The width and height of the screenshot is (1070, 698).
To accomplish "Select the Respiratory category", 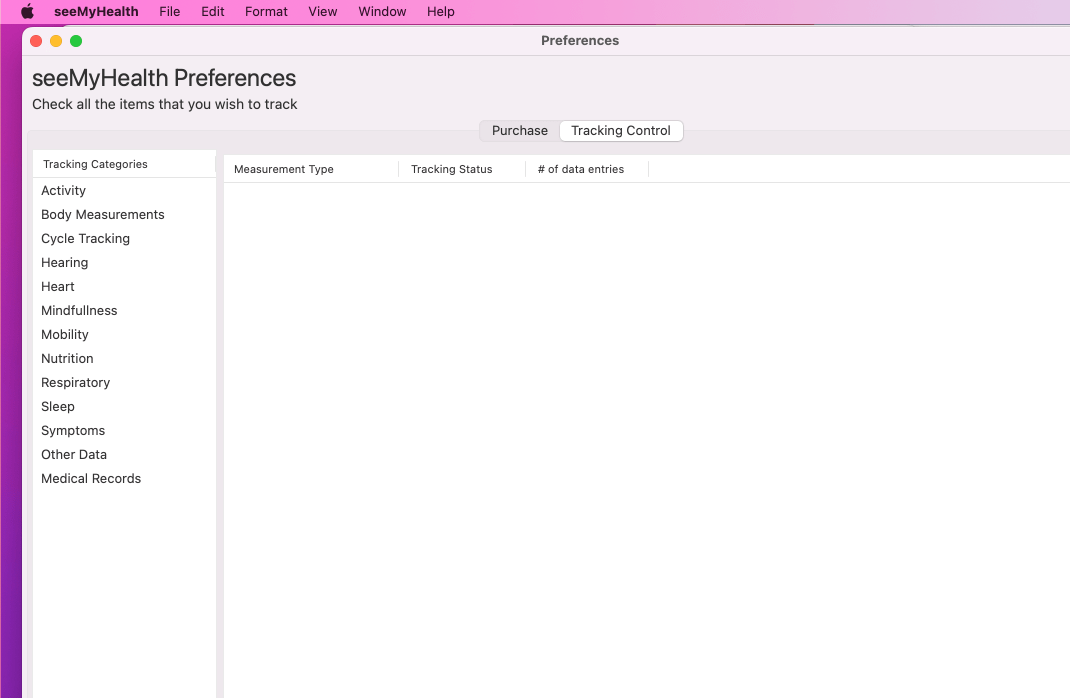I will [x=124, y=382].
